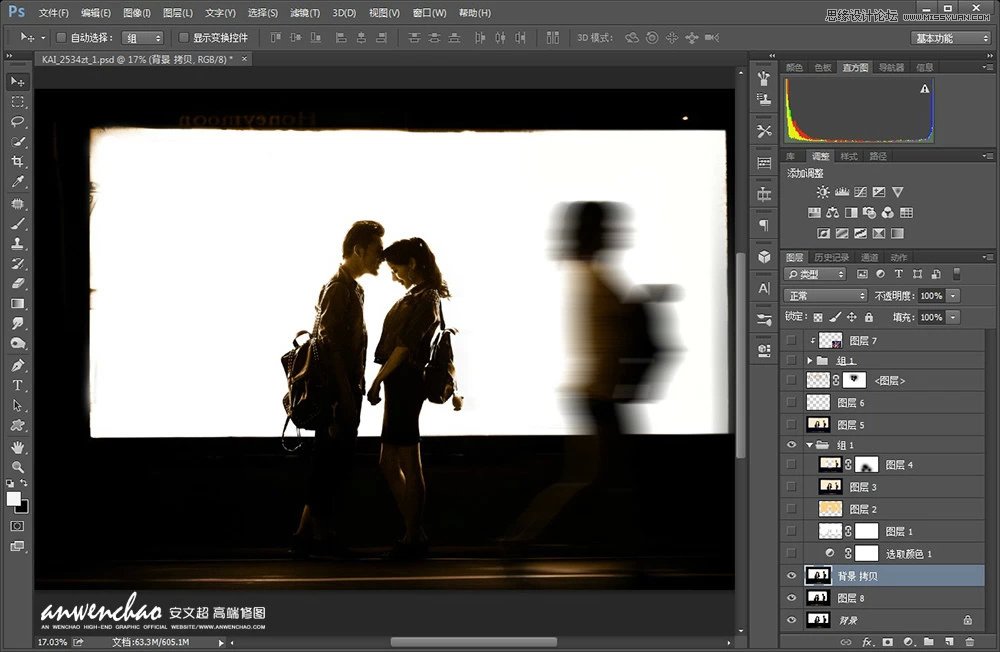Select the 图层 3 layer thumbnail
Image resolution: width=1000 pixels, height=652 pixels.
click(830, 487)
